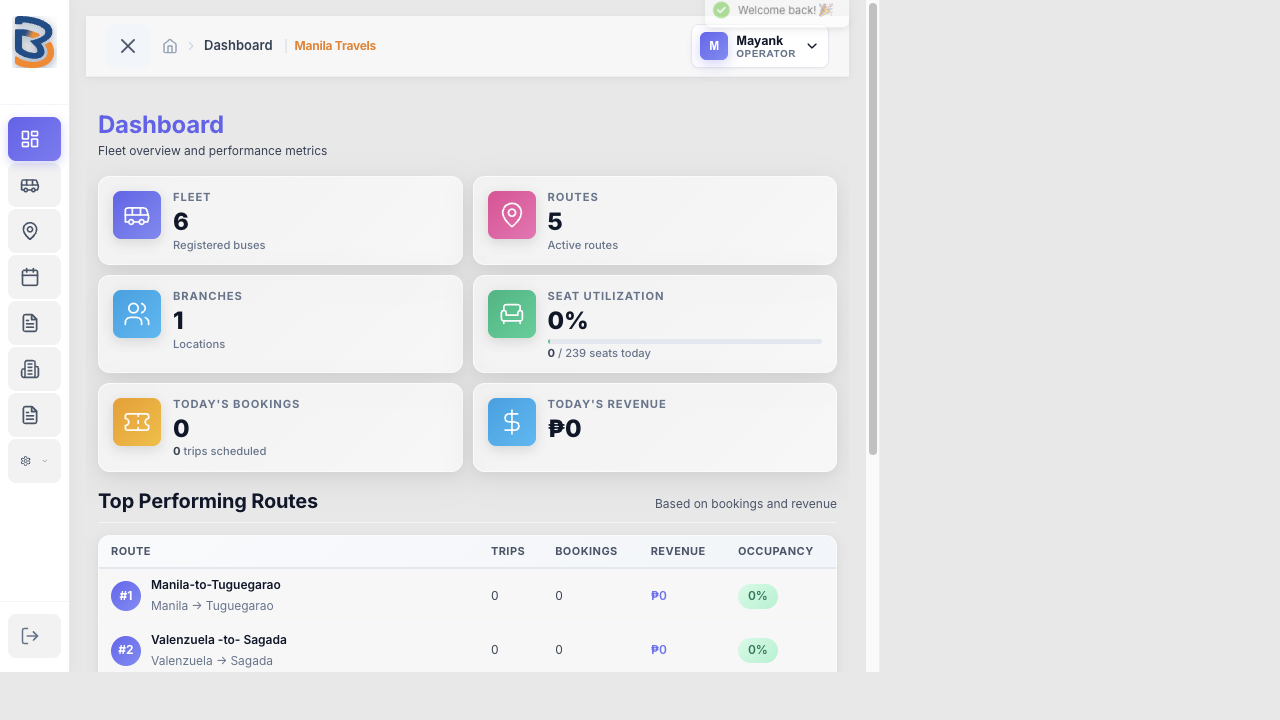
Task: Click the Routes pin card icon
Action: (512, 215)
